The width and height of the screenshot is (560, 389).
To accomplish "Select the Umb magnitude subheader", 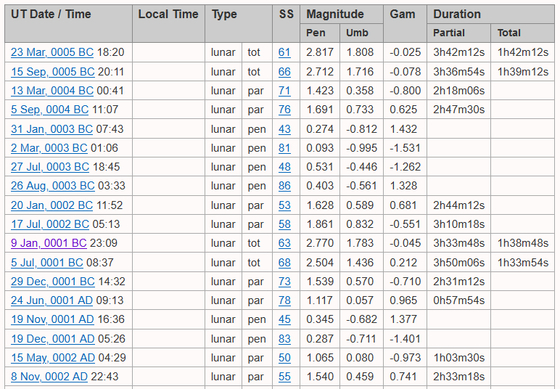I will (357, 33).
